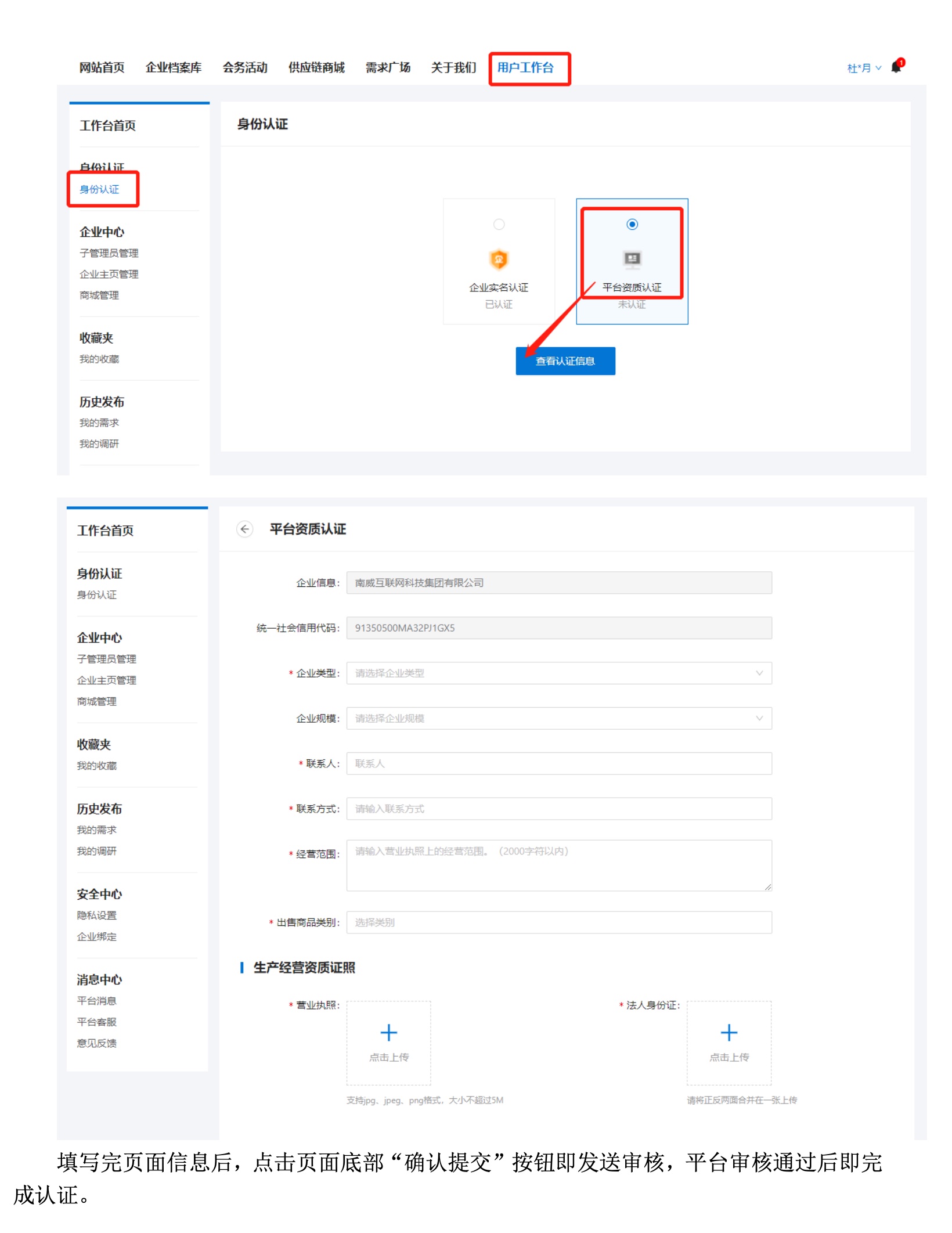Open the 企业类型 dropdown
Image resolution: width=952 pixels, height=1233 pixels.
tap(559, 673)
